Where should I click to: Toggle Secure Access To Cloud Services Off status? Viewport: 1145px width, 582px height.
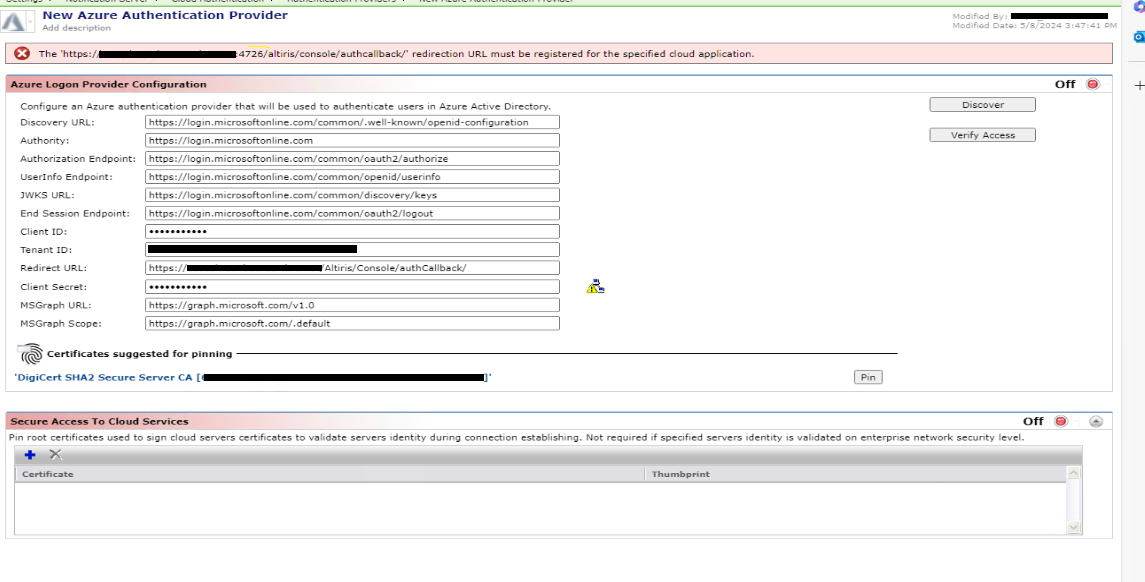(x=1061, y=421)
